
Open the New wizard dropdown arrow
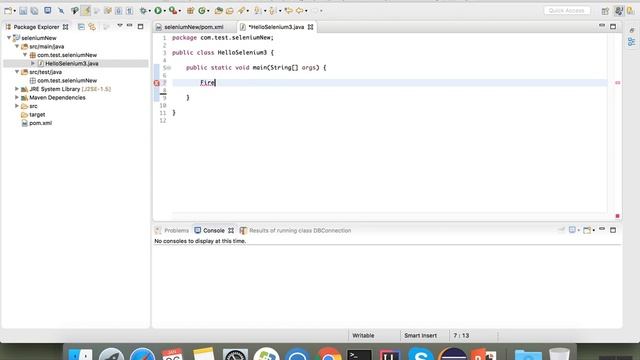tap(15, 11)
